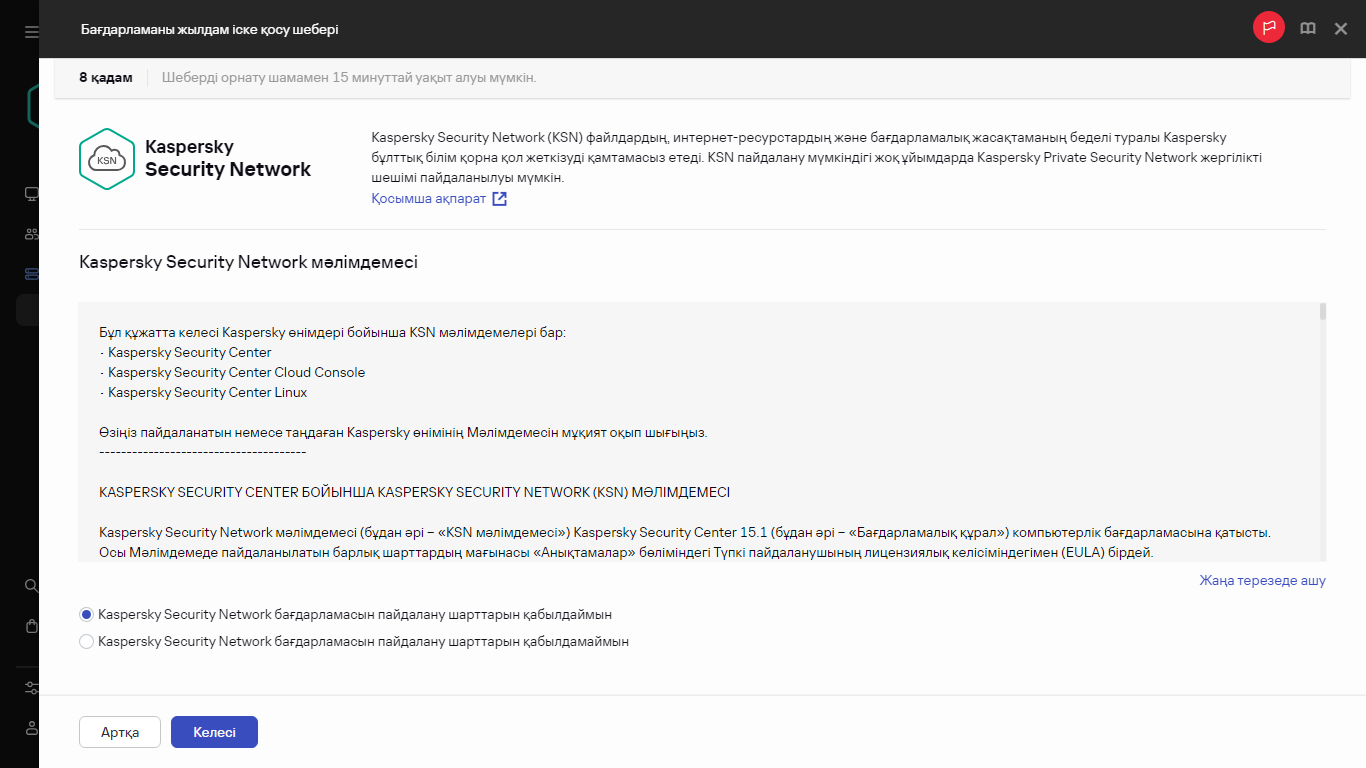Click the KSN statement text scrollbar
The height and width of the screenshot is (768, 1366).
(x=1322, y=430)
